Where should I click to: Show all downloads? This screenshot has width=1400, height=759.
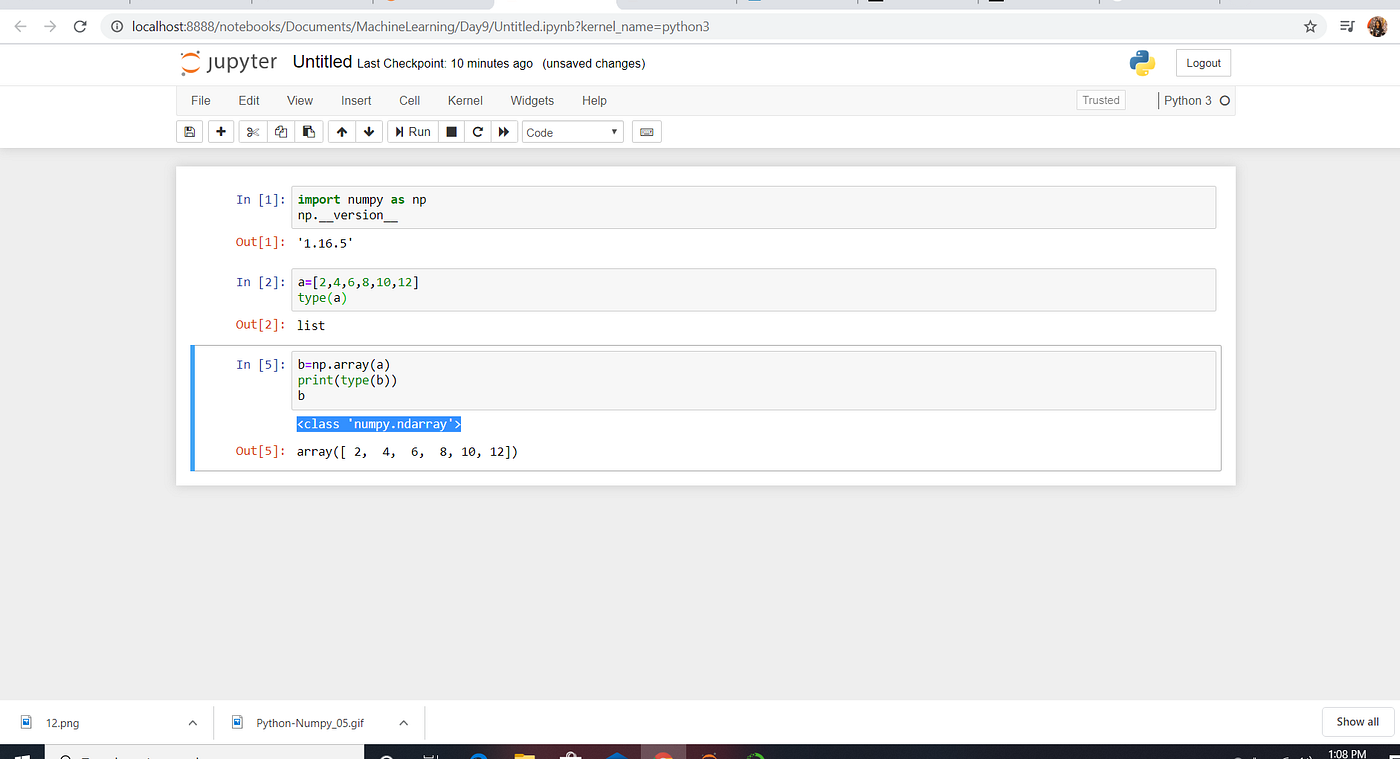point(1357,721)
